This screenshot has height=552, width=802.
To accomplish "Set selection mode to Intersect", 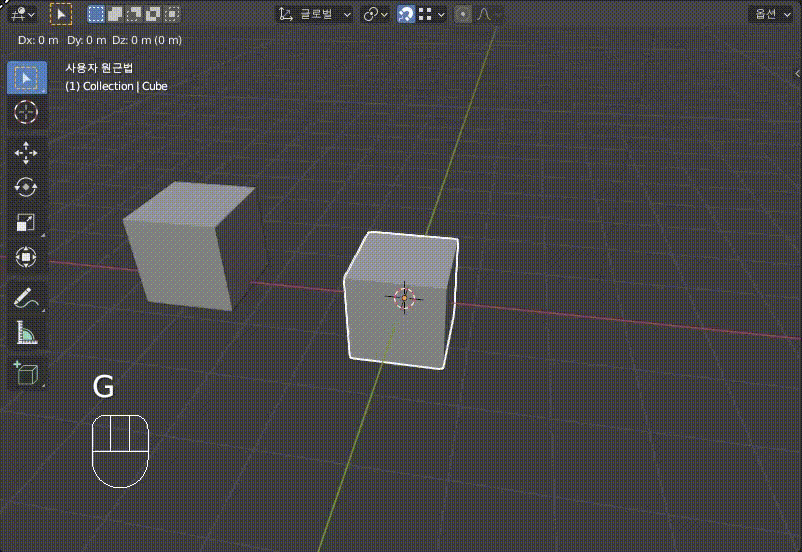I will (x=171, y=14).
